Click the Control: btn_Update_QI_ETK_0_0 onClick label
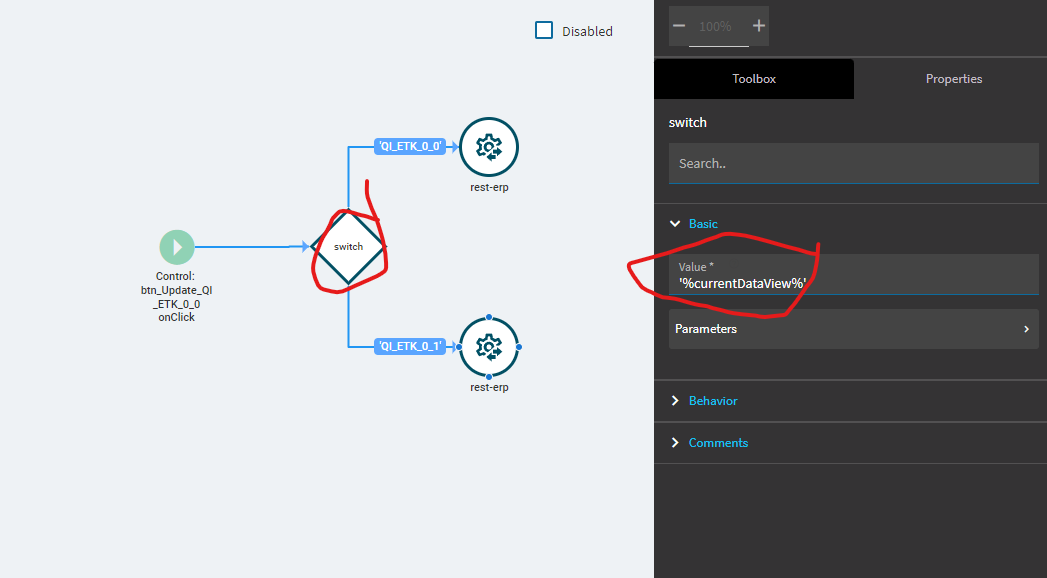The image size is (1047, 578). [x=177, y=297]
